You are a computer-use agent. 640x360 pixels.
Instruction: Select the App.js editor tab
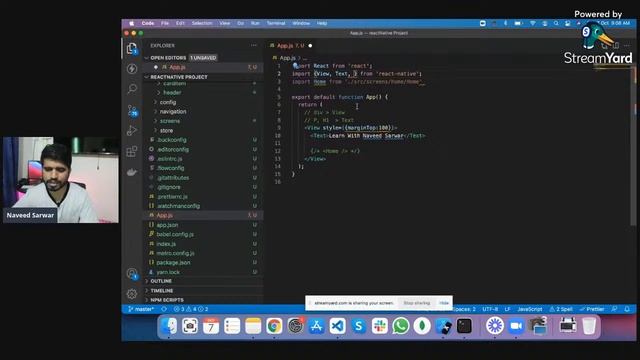coord(290,46)
